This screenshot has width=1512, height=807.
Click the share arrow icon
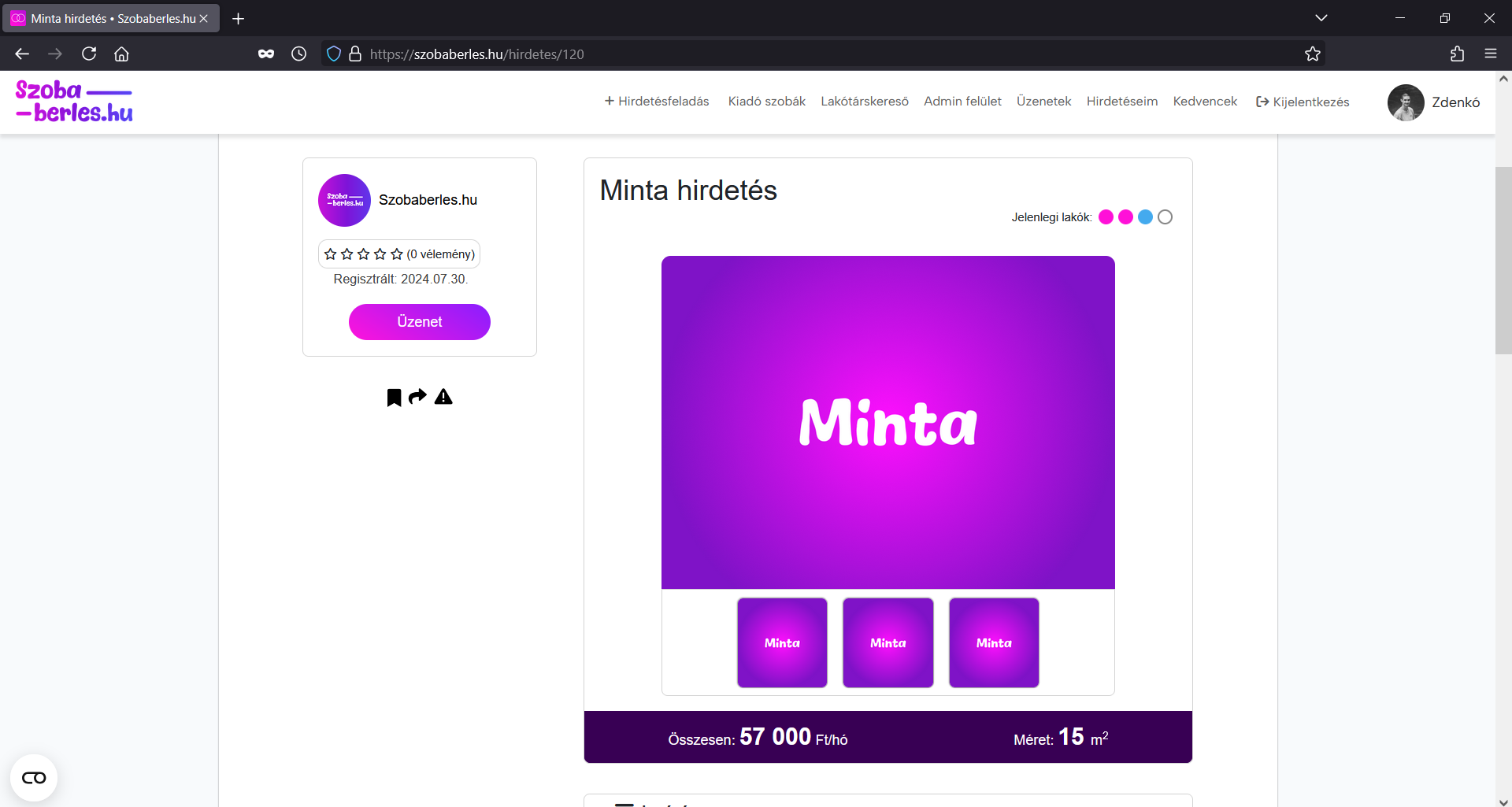click(x=417, y=396)
